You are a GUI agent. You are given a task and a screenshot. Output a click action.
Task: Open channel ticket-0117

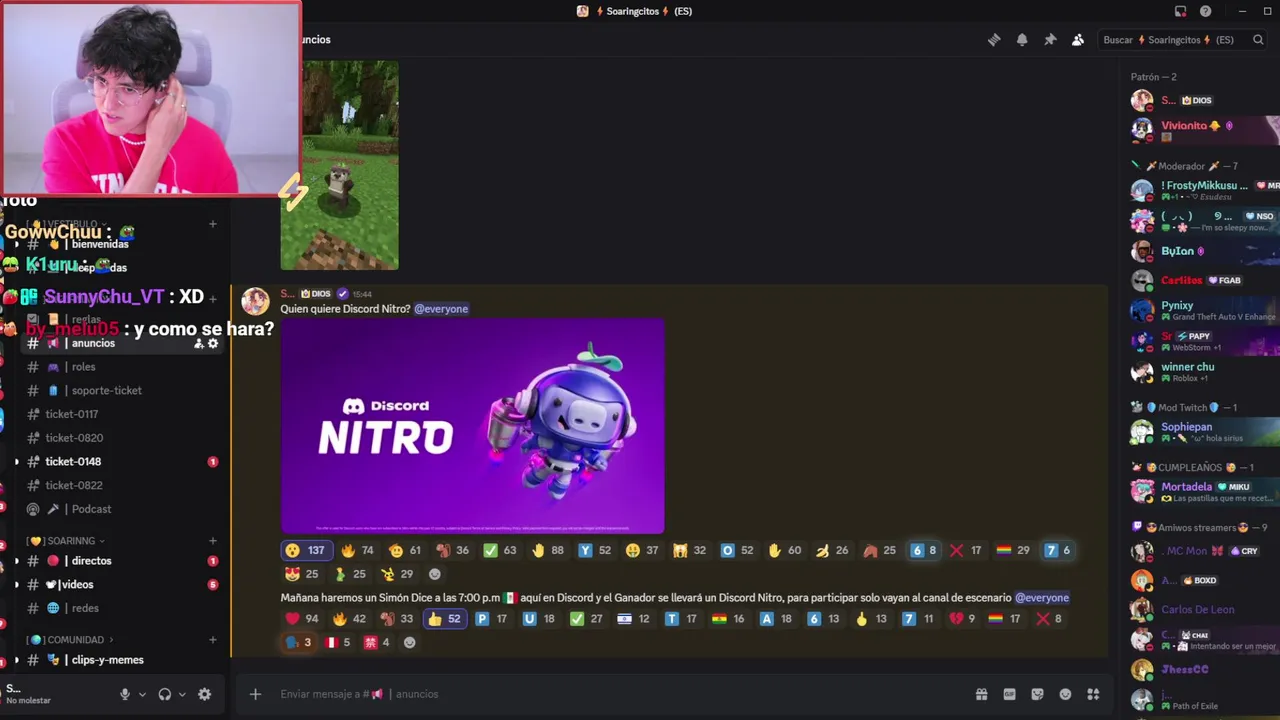click(123, 414)
